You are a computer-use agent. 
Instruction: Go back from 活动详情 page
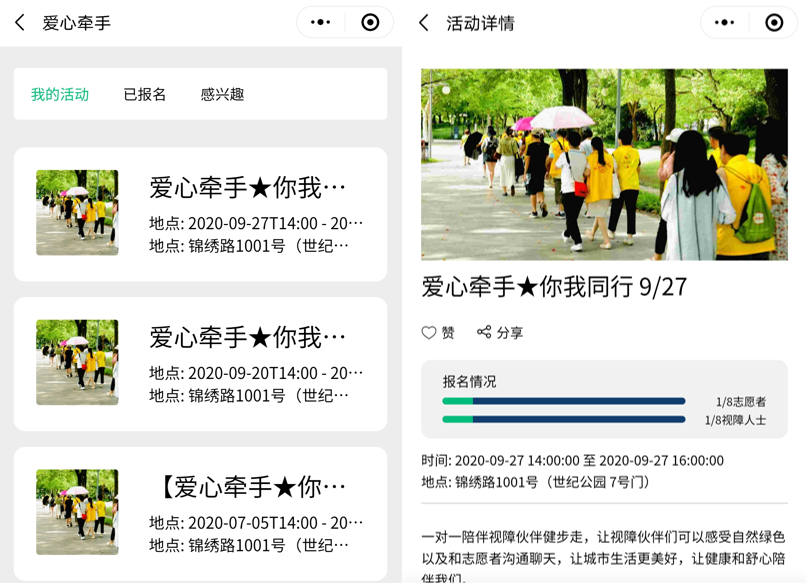point(424,23)
